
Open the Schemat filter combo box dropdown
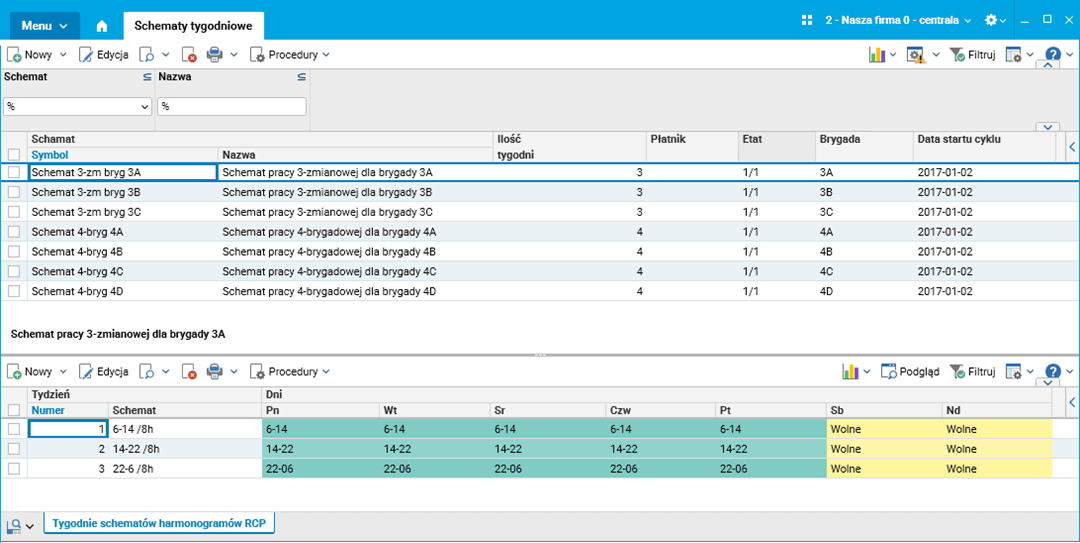[x=144, y=106]
